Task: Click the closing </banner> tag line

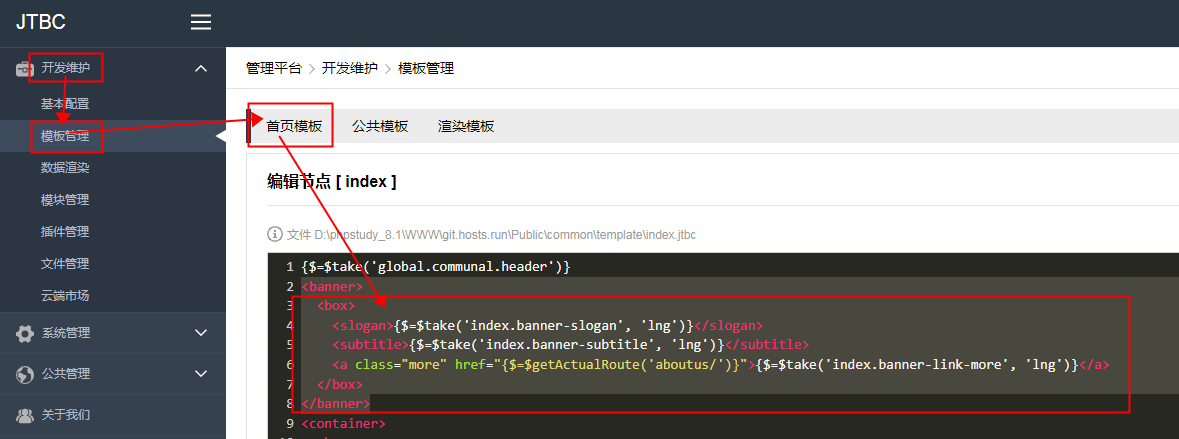Action: pyautogui.click(x=336, y=404)
